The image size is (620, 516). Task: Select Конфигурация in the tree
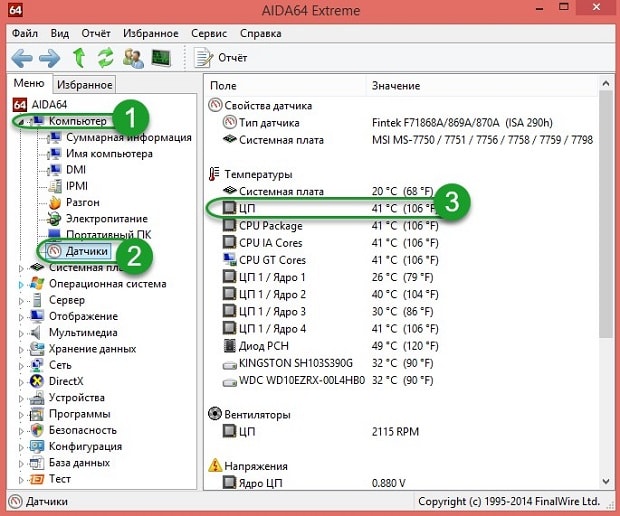[85, 446]
